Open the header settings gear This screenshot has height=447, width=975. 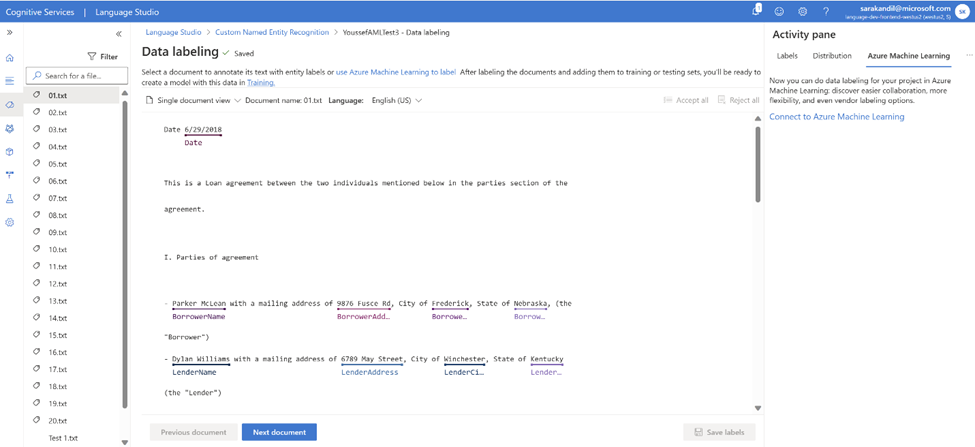[x=803, y=11]
